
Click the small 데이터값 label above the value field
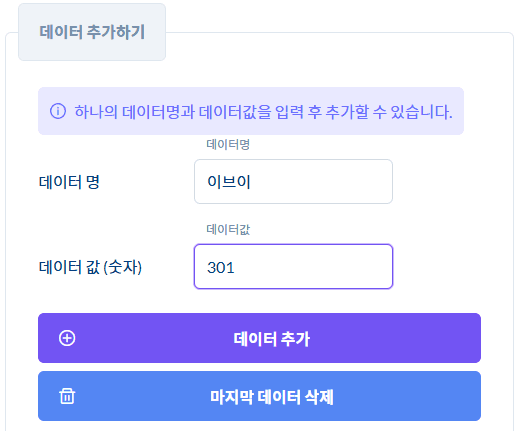point(228,229)
